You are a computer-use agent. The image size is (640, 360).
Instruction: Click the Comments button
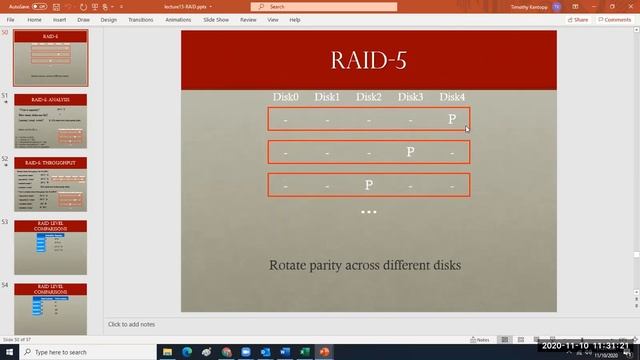[615, 20]
